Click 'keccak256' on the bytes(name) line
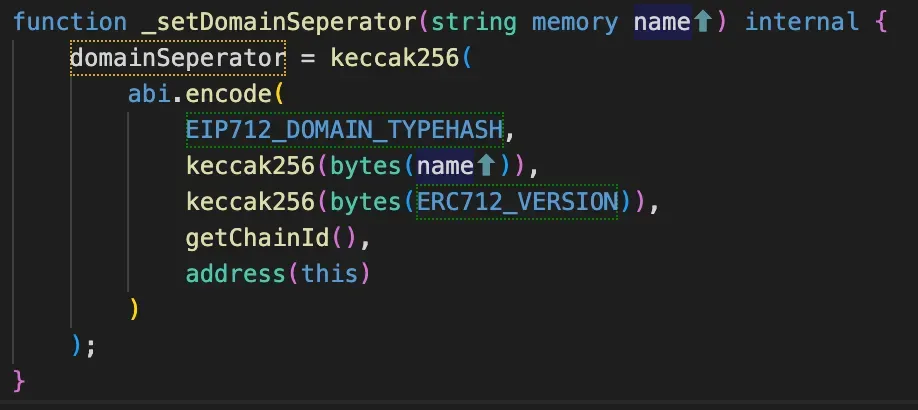918x410 pixels. [x=251, y=166]
